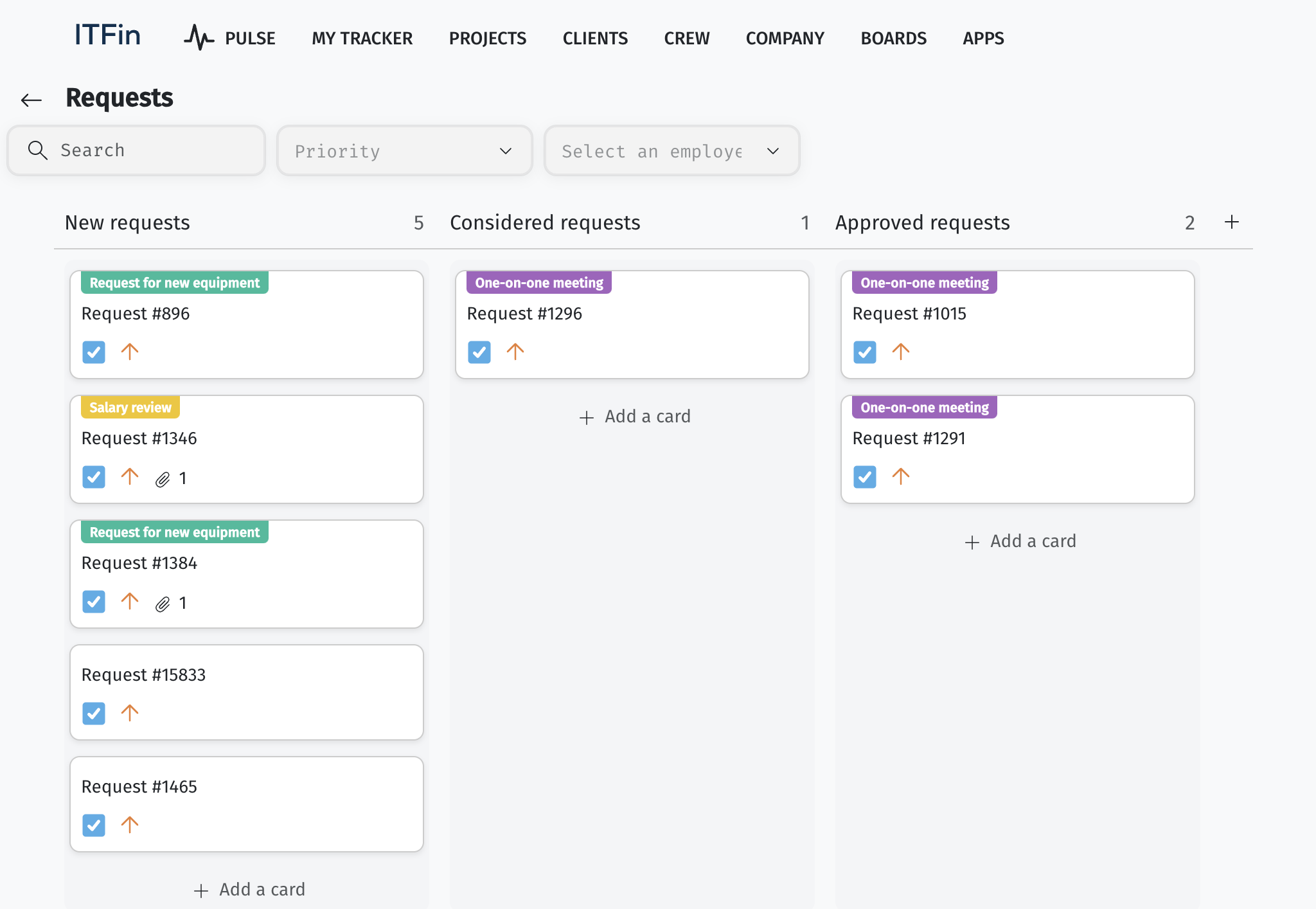Go to Clients
Screen dimensions: 1316x909
click(595, 39)
